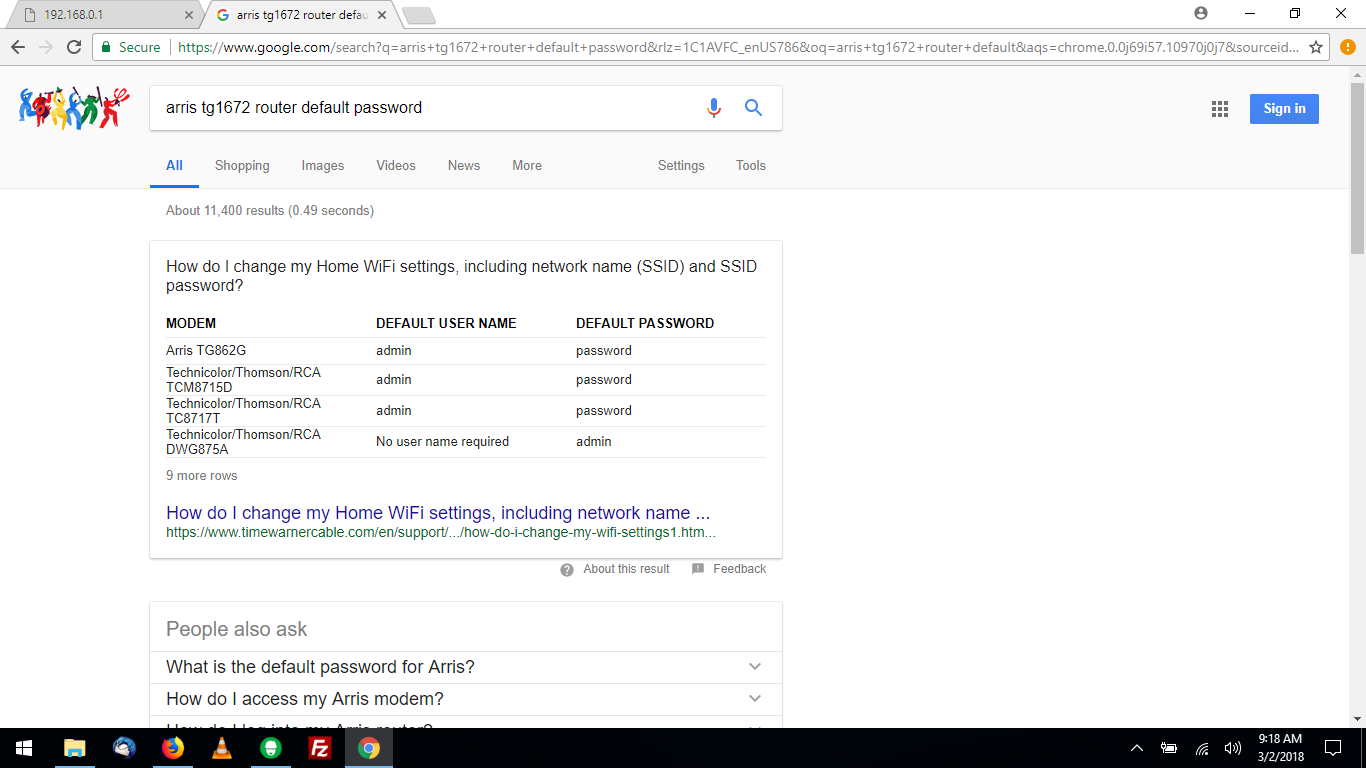
Task: Switch to the Images tab
Action: click(x=323, y=166)
